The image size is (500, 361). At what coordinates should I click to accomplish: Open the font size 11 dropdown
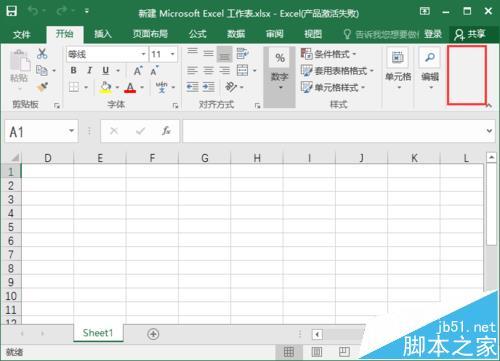click(x=172, y=54)
